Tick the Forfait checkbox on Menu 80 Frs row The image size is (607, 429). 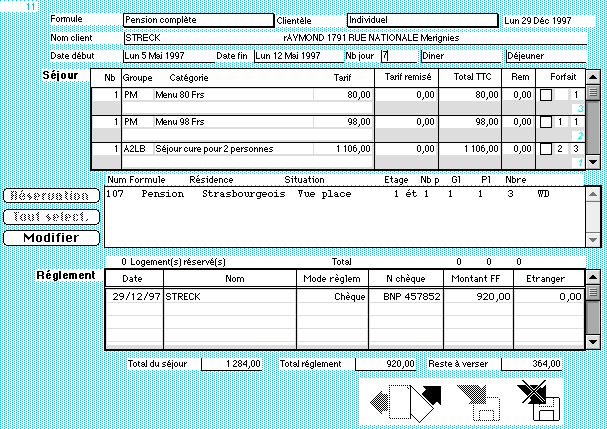pos(545,95)
